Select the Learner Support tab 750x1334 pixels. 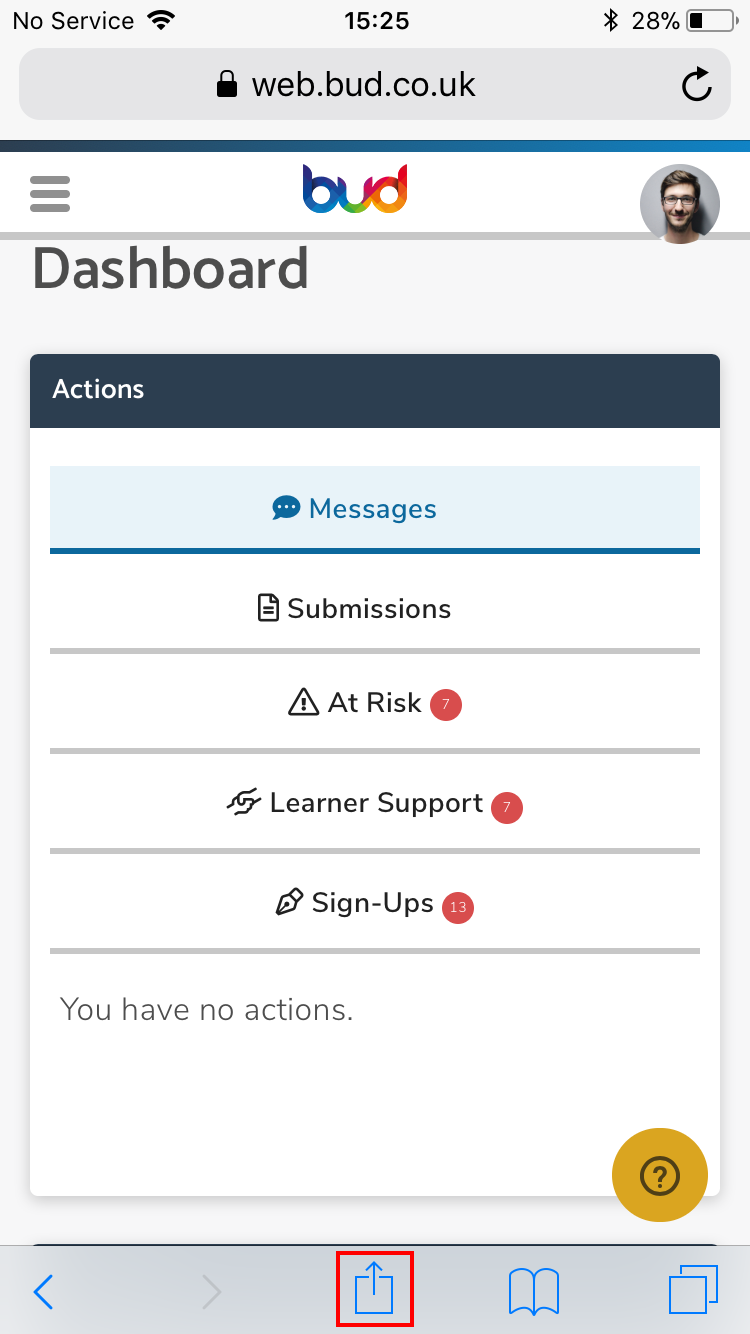coord(375,804)
